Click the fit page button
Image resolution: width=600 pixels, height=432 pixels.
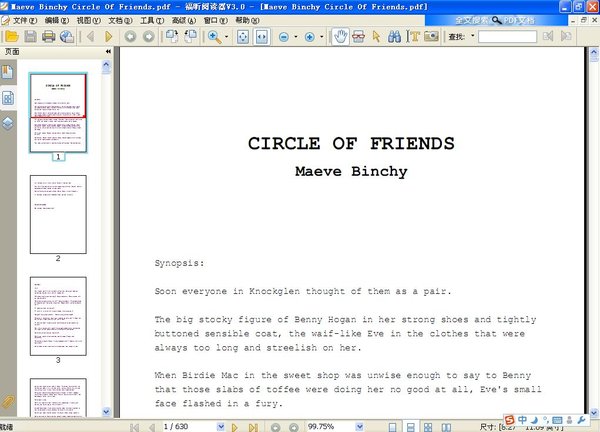coord(243,37)
